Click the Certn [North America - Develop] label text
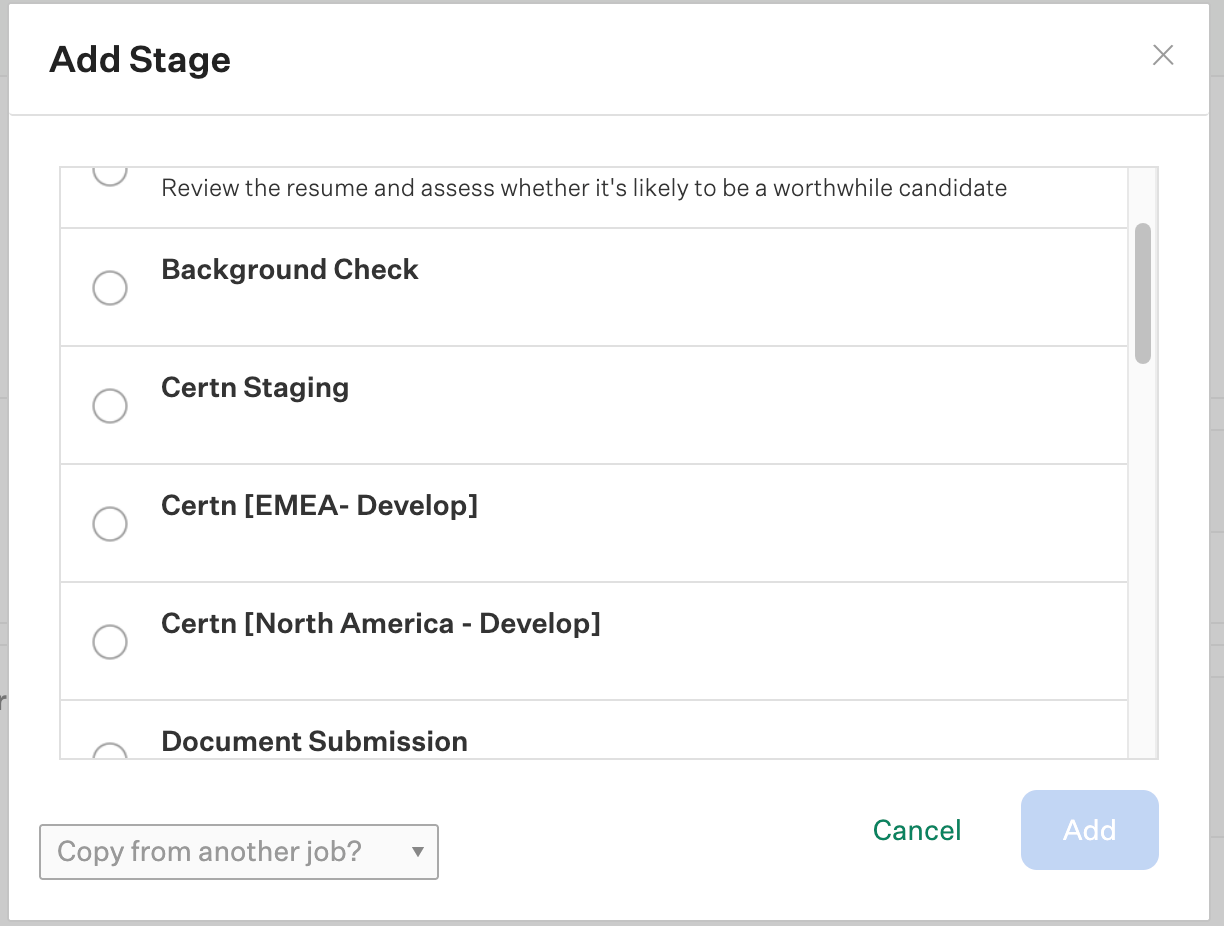Screen dimensions: 1224x926 coord(380,624)
